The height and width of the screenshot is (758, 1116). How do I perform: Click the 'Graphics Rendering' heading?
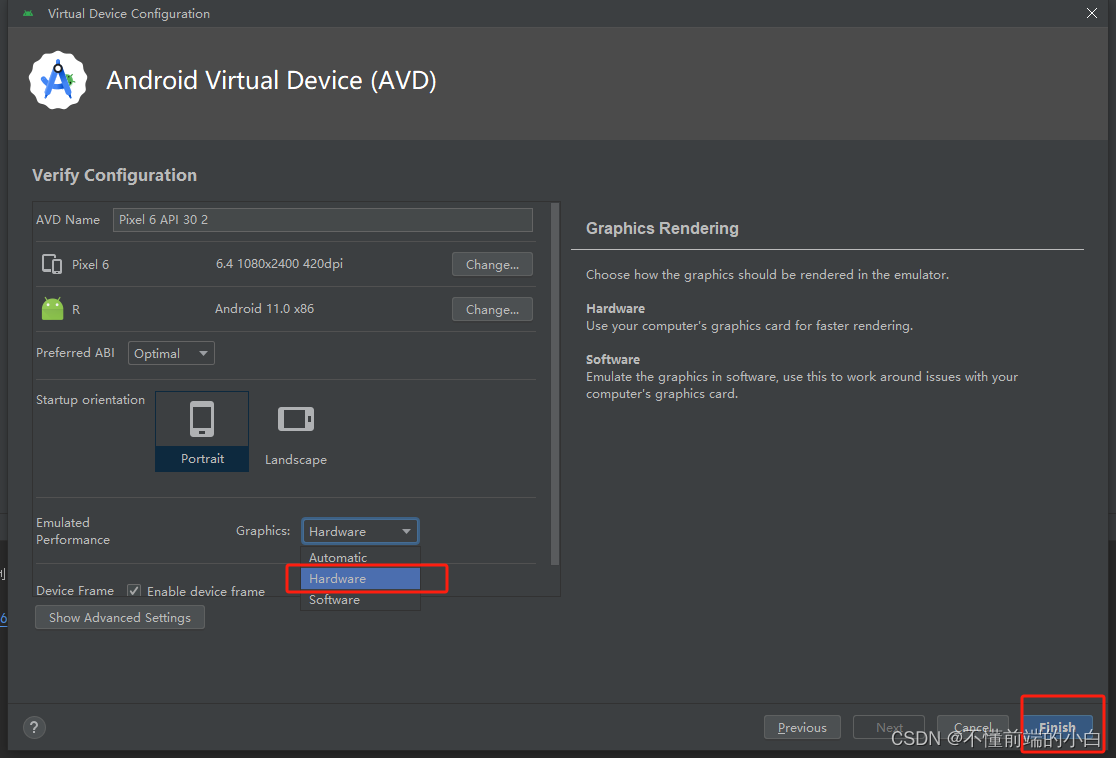662,228
